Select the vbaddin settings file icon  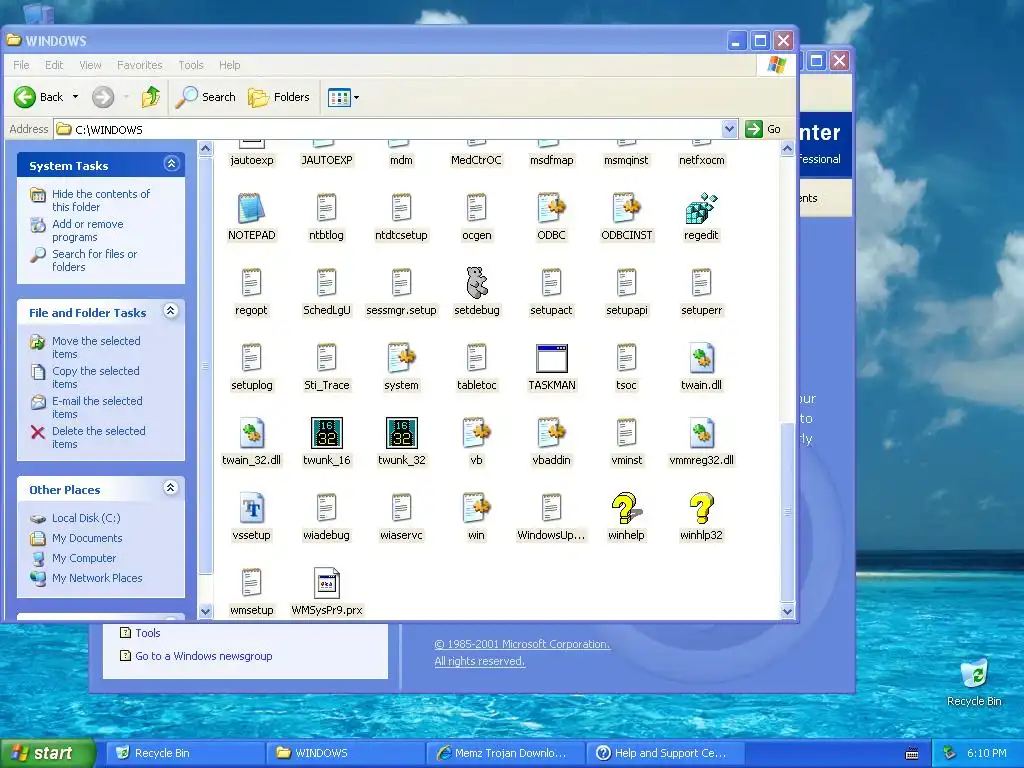(552, 433)
